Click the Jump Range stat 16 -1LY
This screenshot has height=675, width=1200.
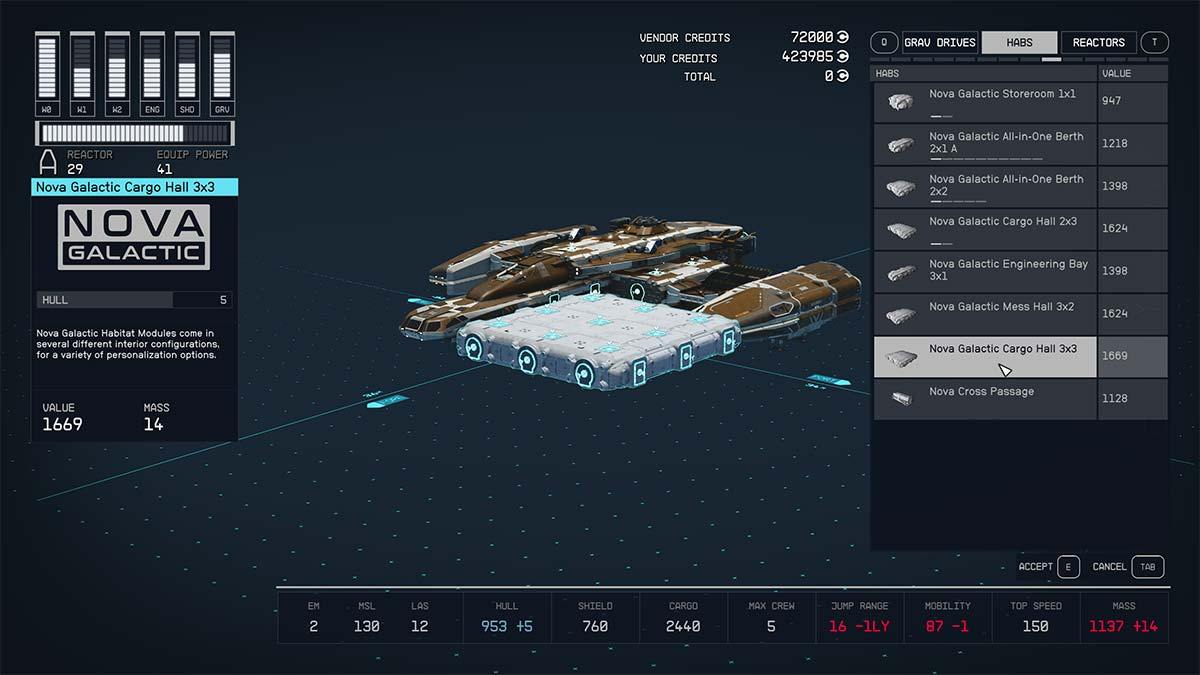[859, 626]
